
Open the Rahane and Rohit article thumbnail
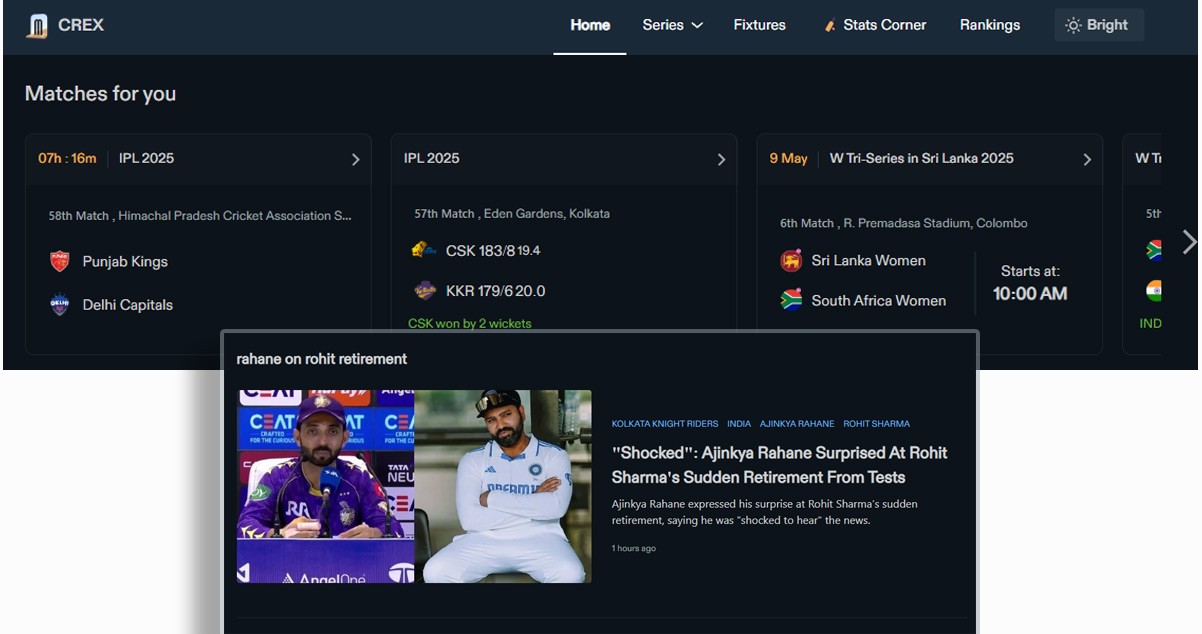click(414, 486)
